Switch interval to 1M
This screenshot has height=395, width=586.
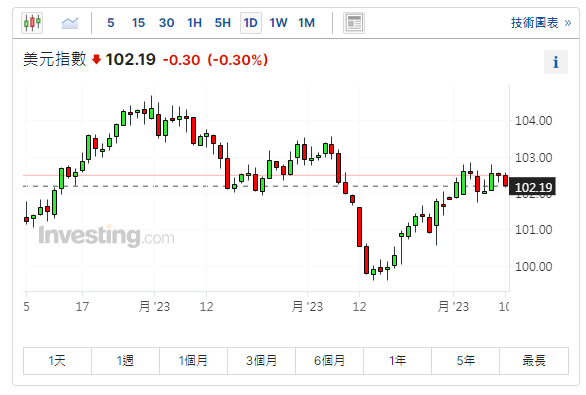click(306, 23)
